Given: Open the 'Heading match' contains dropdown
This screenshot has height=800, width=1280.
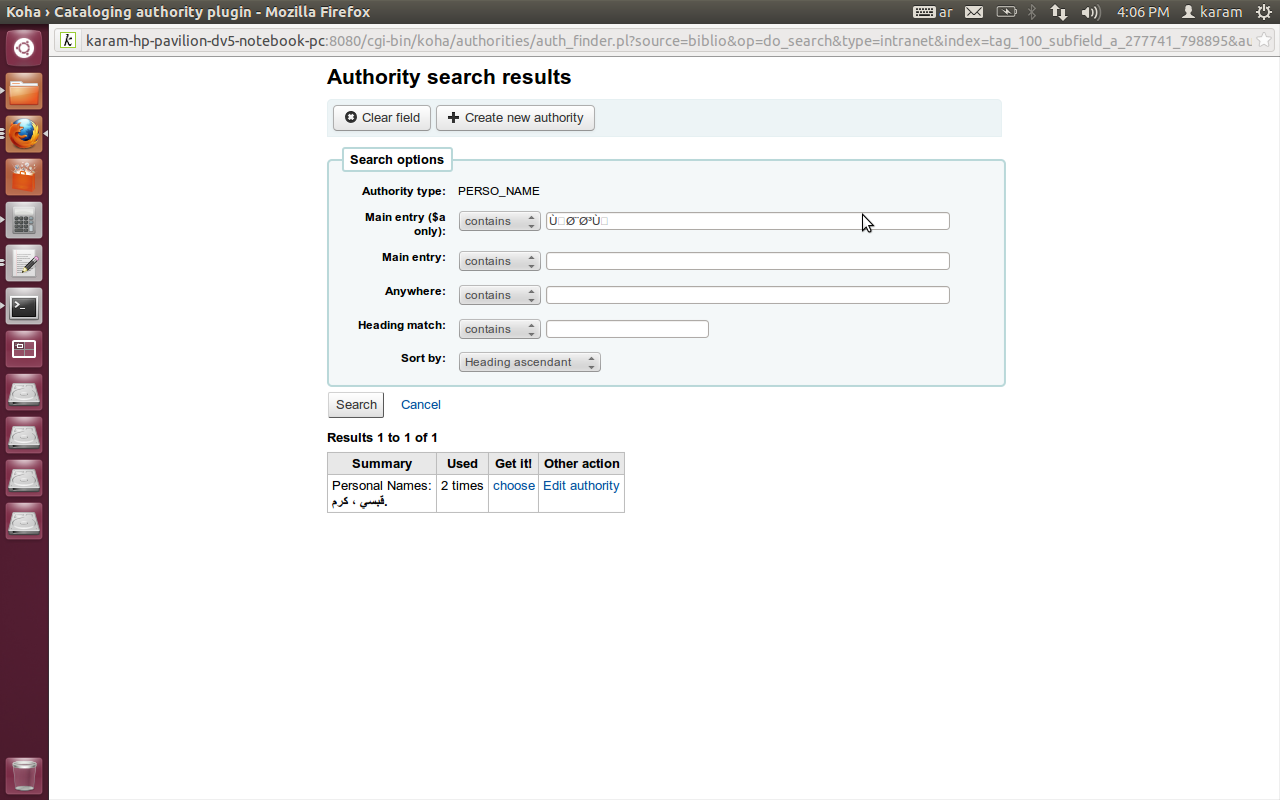Looking at the screenshot, I should 499,329.
